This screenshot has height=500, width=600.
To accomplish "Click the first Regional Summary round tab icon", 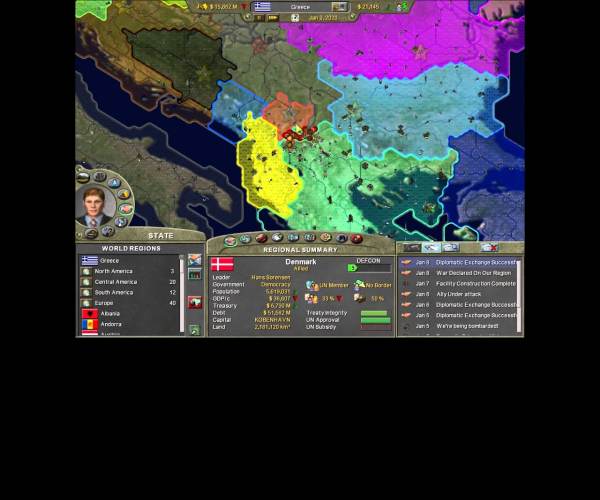I will (230, 241).
